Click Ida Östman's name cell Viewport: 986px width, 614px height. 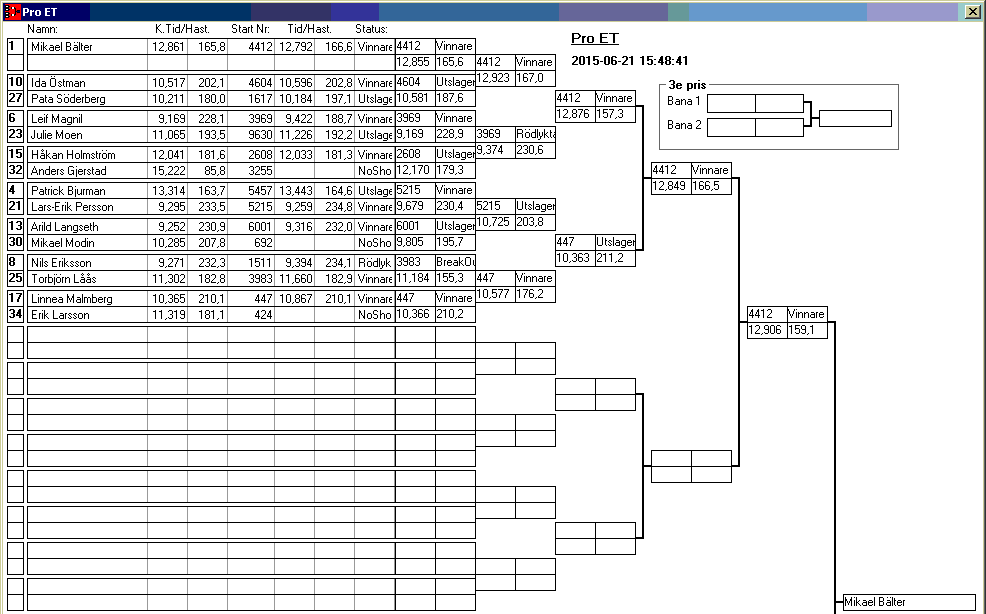[x=87, y=83]
